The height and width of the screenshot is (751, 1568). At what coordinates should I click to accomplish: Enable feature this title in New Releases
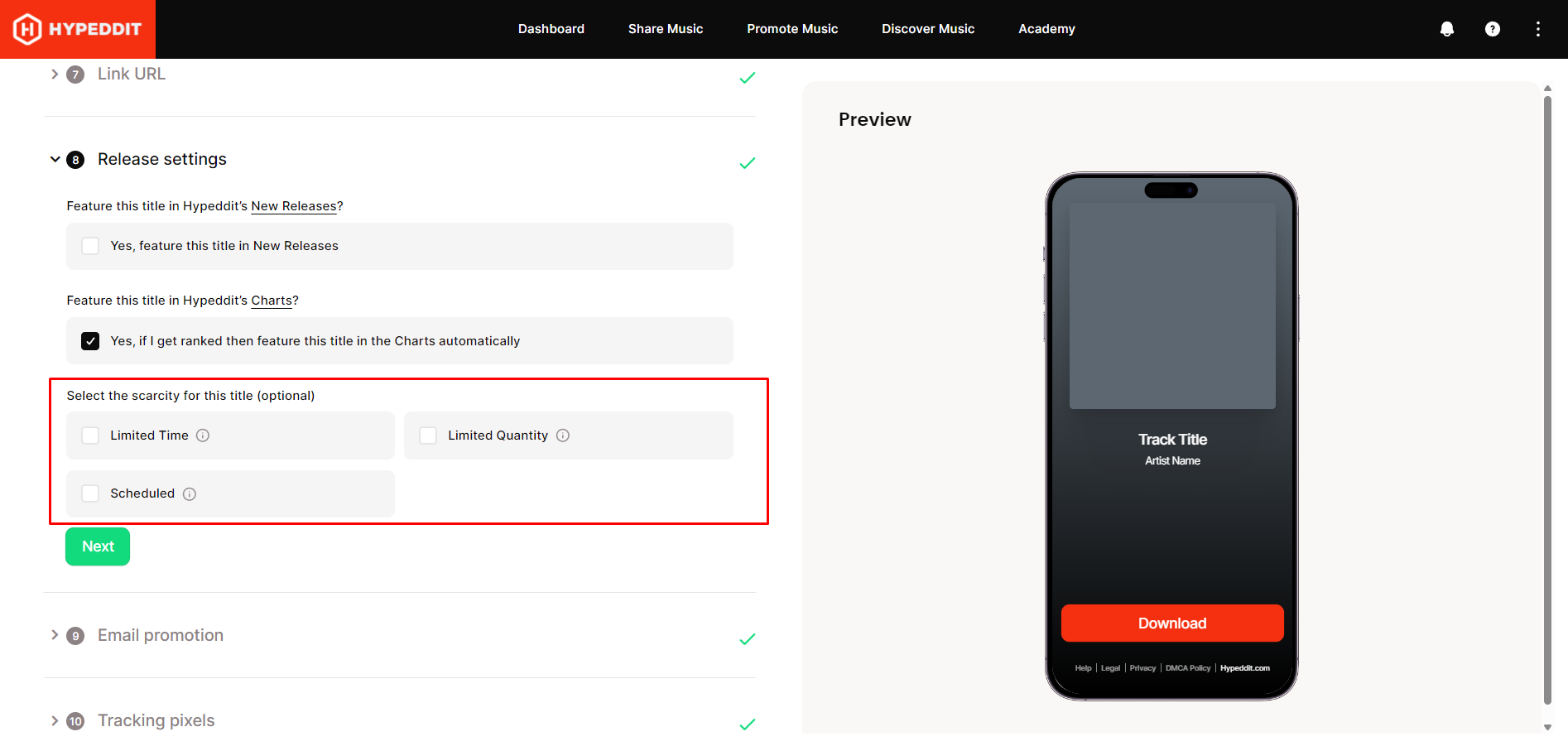90,246
